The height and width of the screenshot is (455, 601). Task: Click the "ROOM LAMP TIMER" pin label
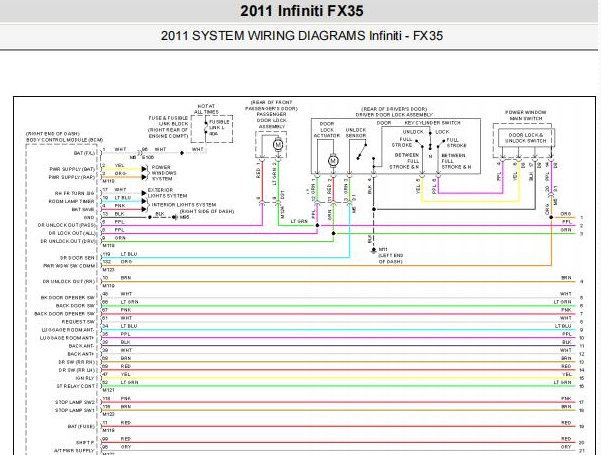[x=71, y=201]
